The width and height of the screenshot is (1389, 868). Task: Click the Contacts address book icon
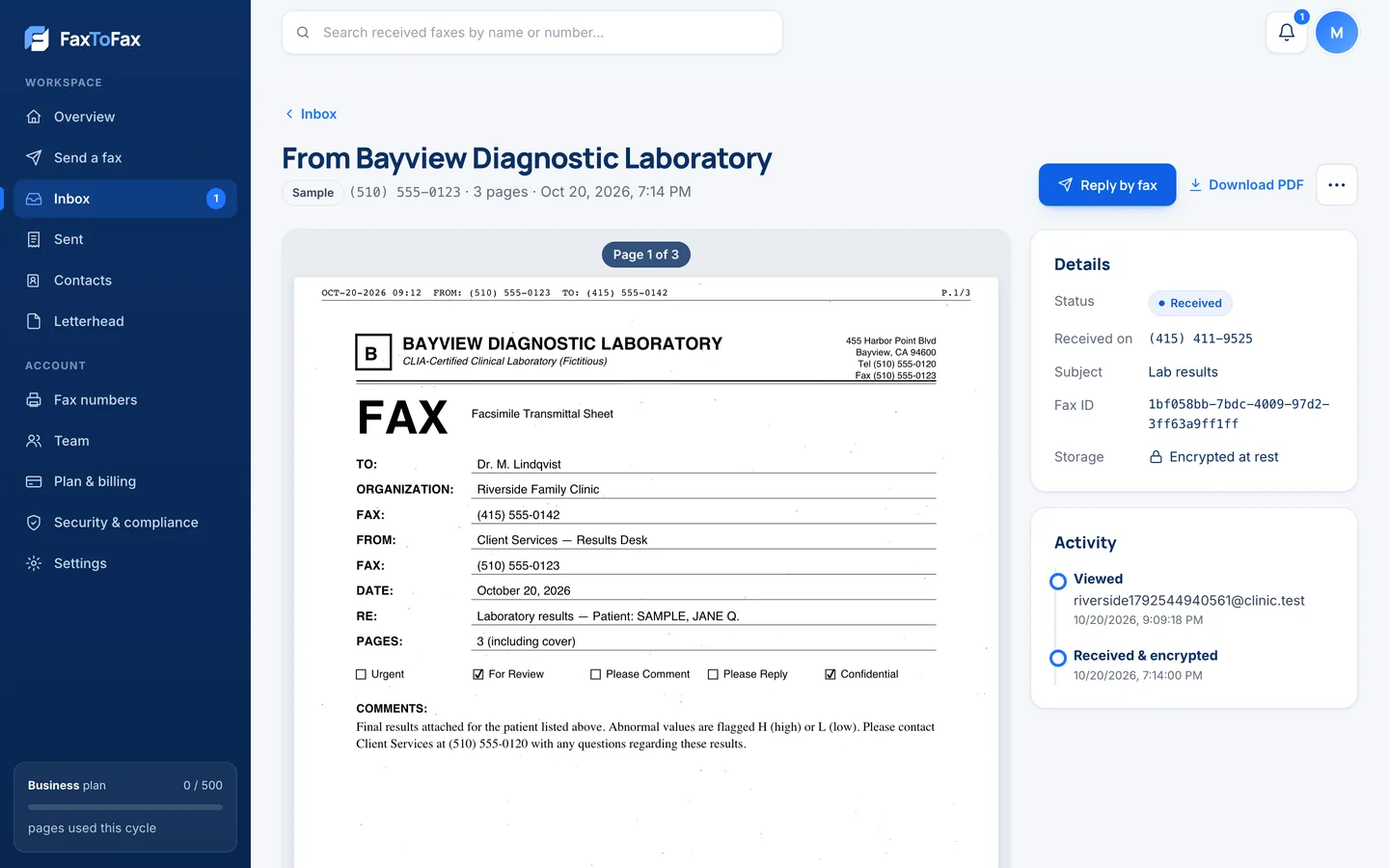point(34,281)
